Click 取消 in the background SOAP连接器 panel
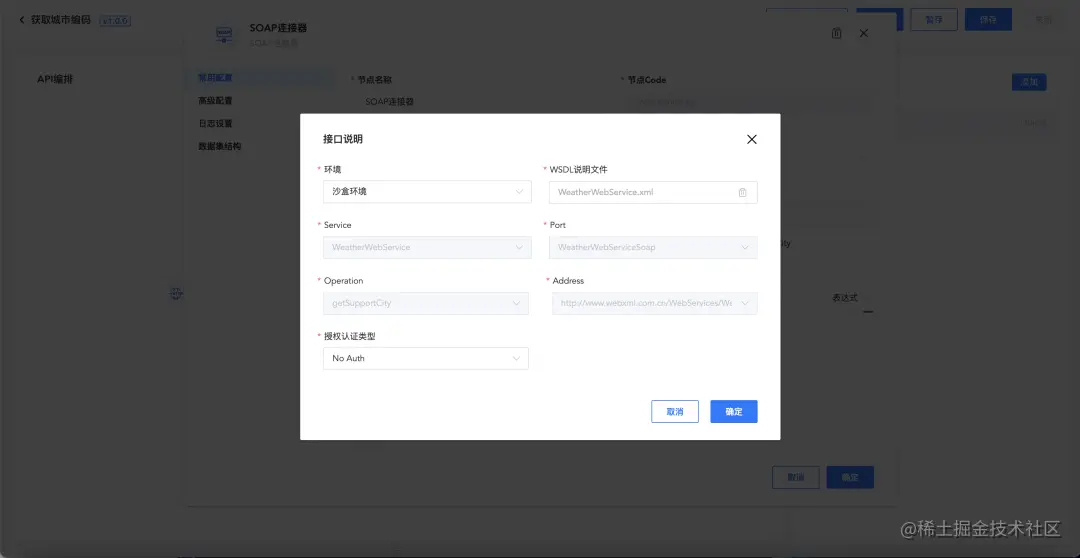Screen dimensions: 1080x558 click(796, 477)
